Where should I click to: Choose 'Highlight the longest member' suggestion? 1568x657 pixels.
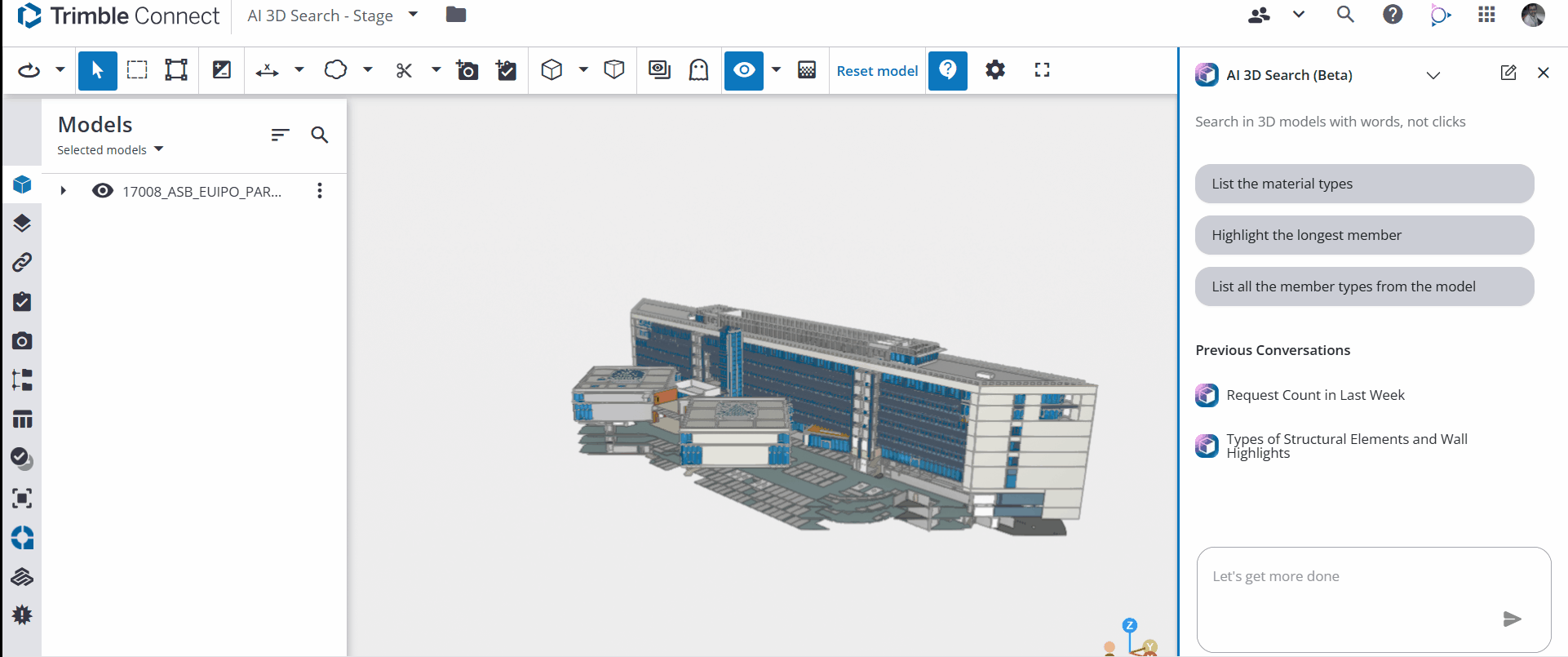pyautogui.click(x=1364, y=235)
